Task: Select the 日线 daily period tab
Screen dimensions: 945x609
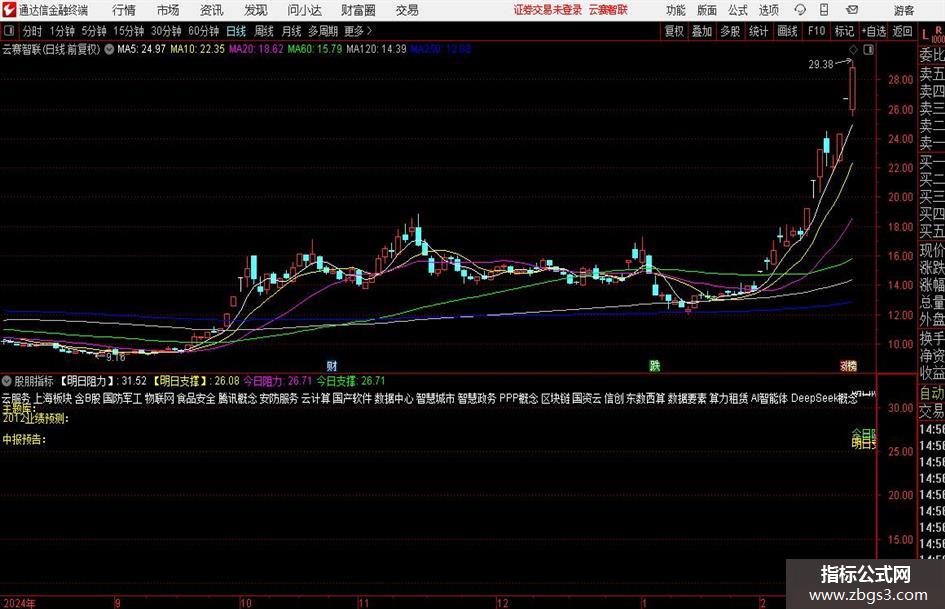Action: click(x=236, y=31)
